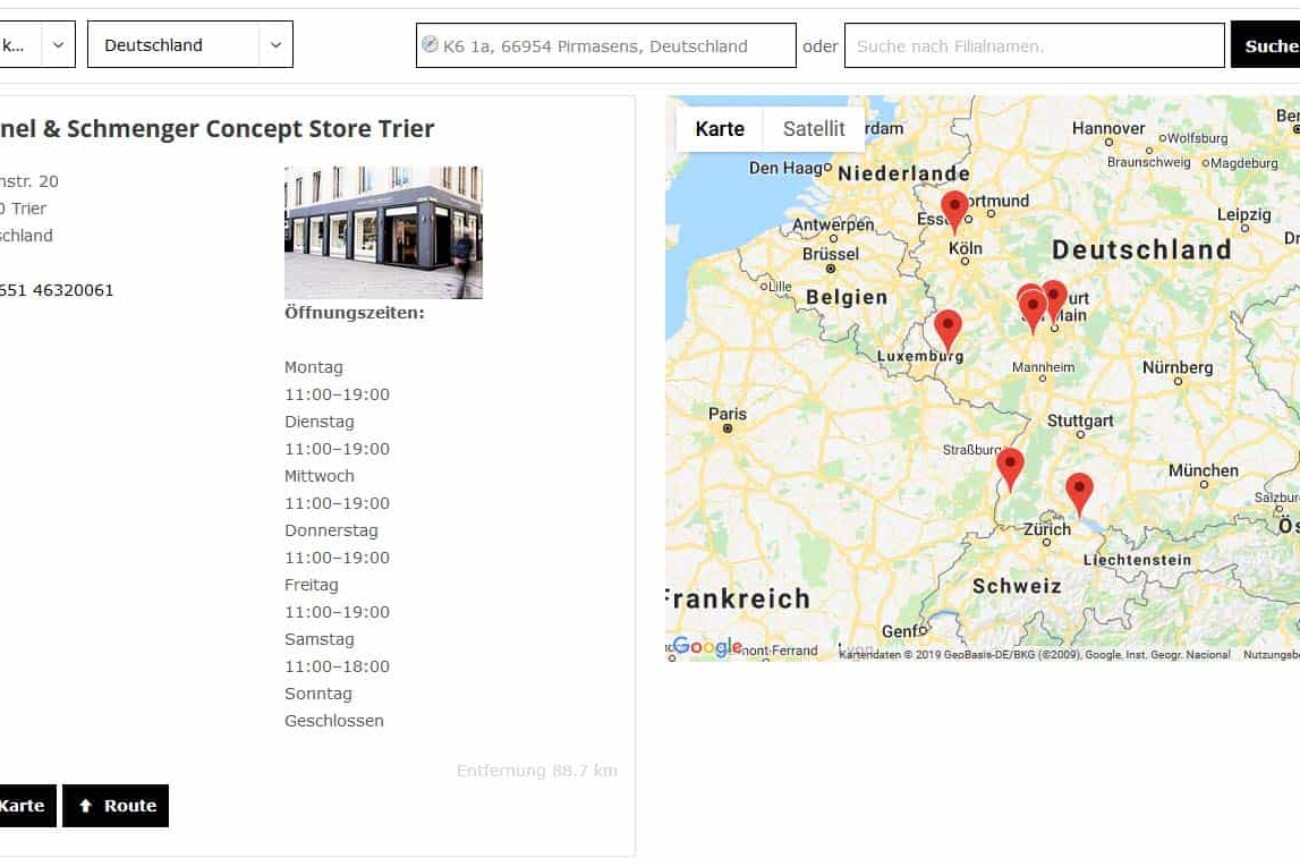Click the 'Montag' opening hours row
Viewport: 1300px width, 867px height.
coord(313,367)
